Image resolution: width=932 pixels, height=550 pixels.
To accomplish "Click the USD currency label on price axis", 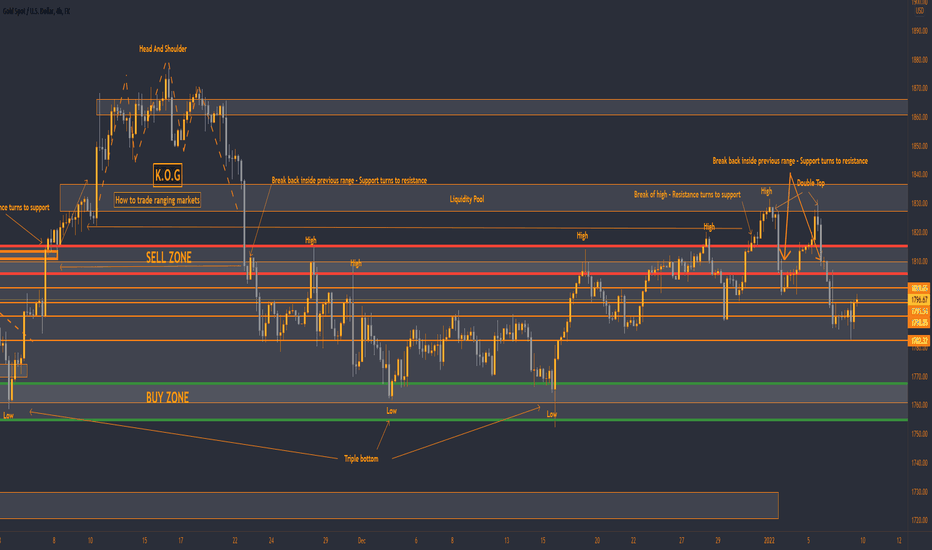I will 920,11.
